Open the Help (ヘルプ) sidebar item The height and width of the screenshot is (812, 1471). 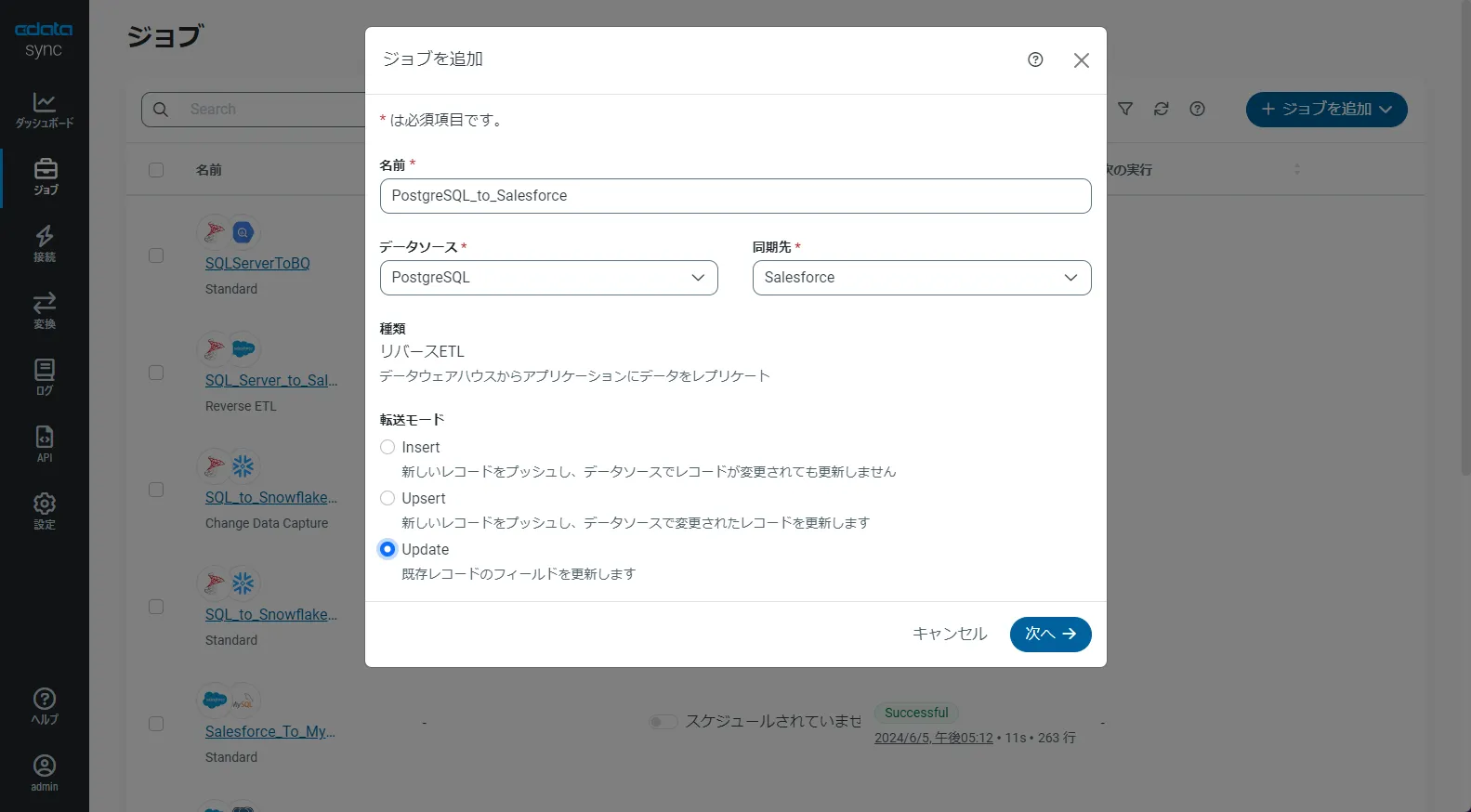[45, 707]
